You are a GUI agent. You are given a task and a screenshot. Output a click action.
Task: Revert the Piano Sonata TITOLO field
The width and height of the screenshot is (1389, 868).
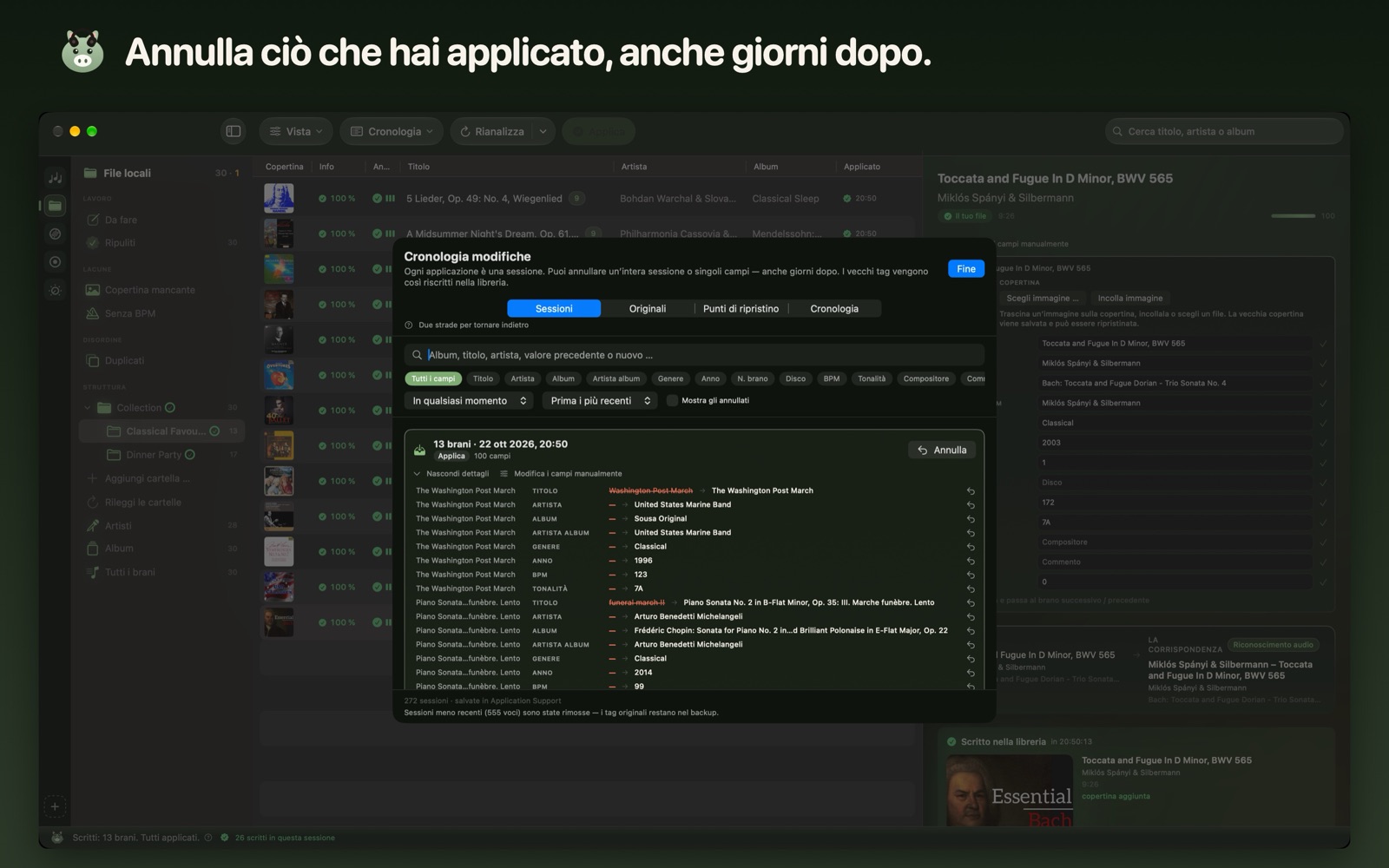pyautogui.click(x=971, y=602)
